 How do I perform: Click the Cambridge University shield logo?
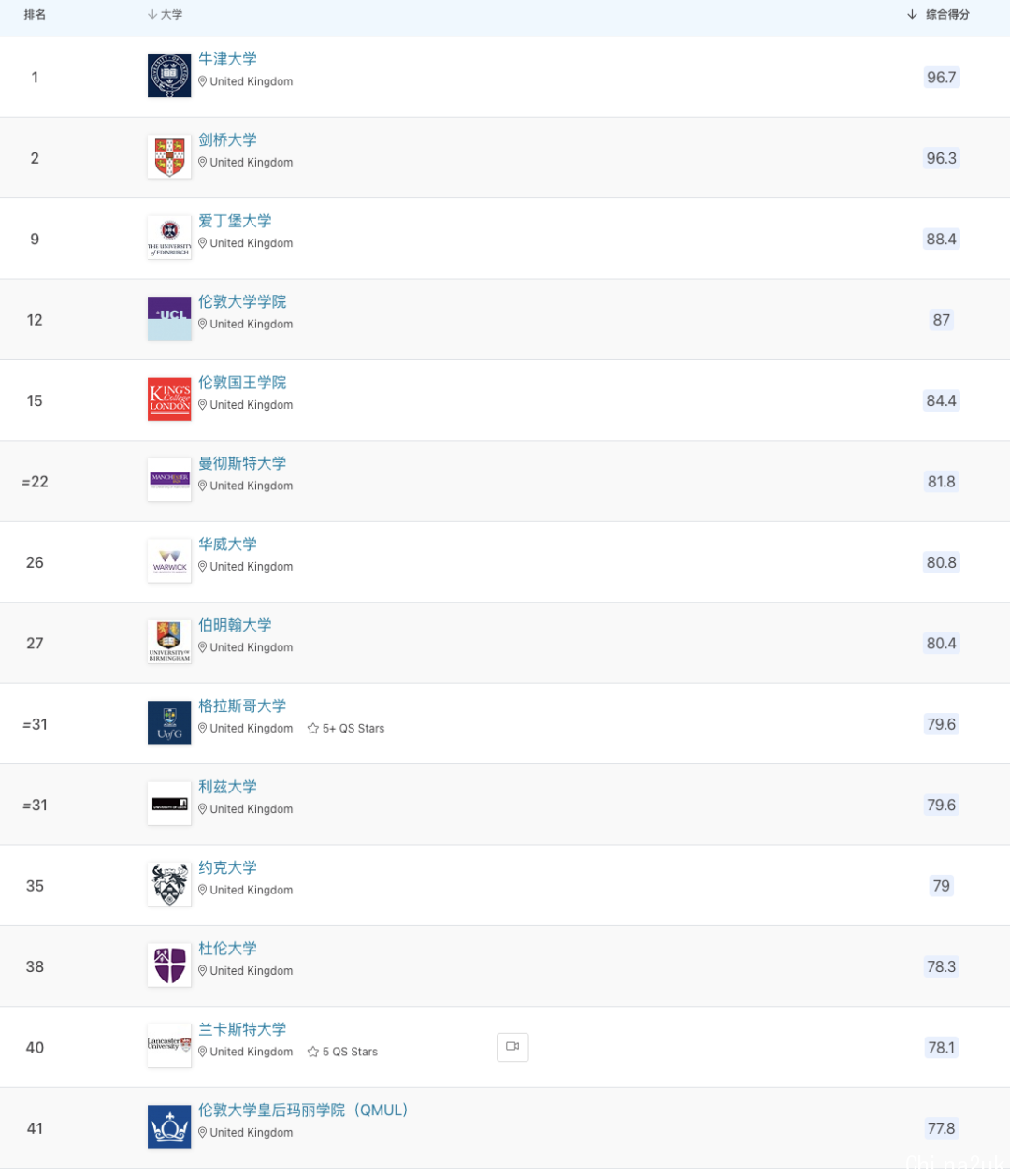[x=169, y=157]
